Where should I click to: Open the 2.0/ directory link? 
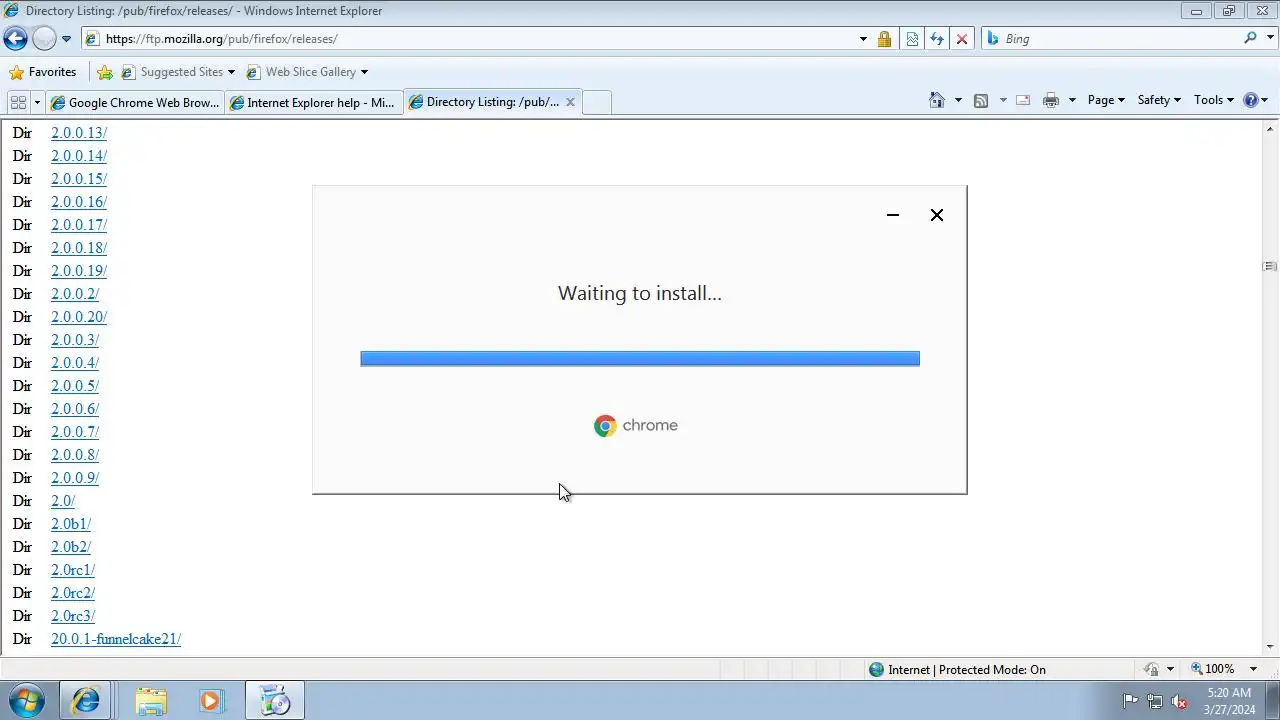pyautogui.click(x=63, y=501)
